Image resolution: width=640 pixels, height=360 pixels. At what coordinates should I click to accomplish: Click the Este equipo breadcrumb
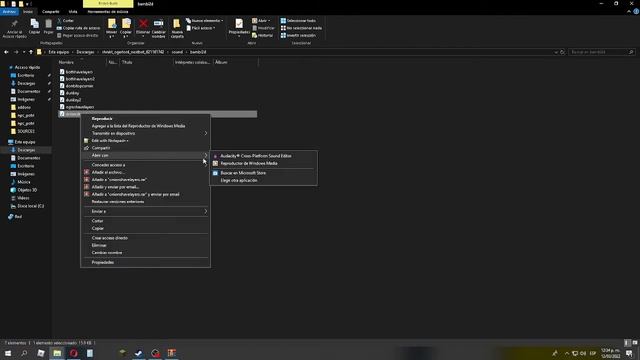(59, 52)
